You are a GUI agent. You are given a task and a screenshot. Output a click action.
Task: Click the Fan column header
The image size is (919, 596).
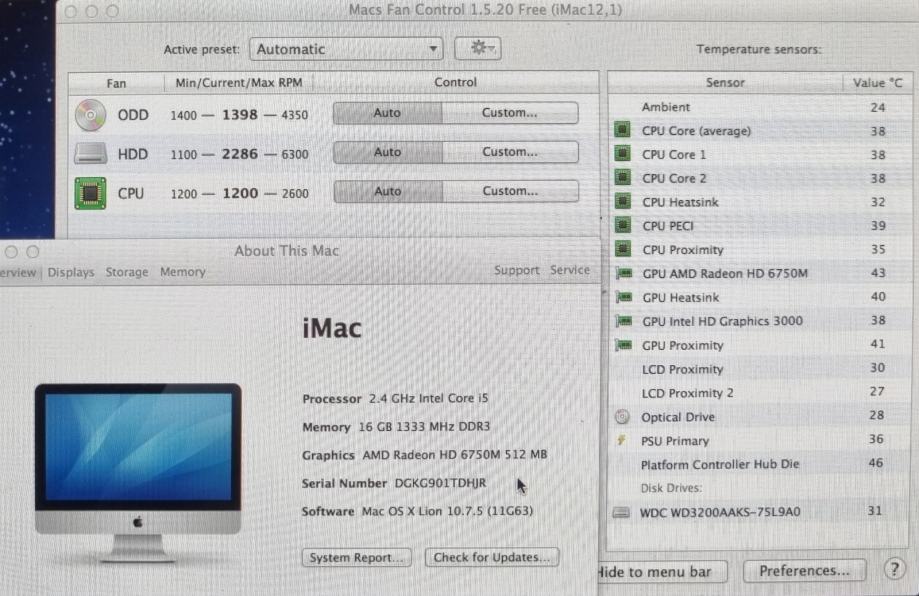pos(116,83)
